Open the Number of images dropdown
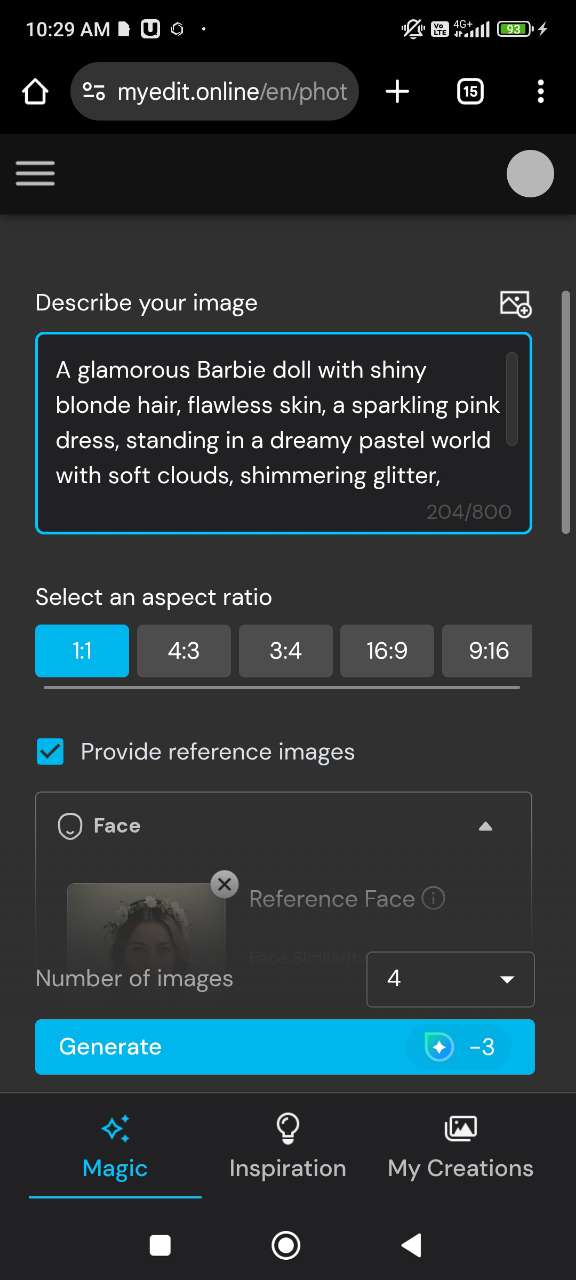 449,979
